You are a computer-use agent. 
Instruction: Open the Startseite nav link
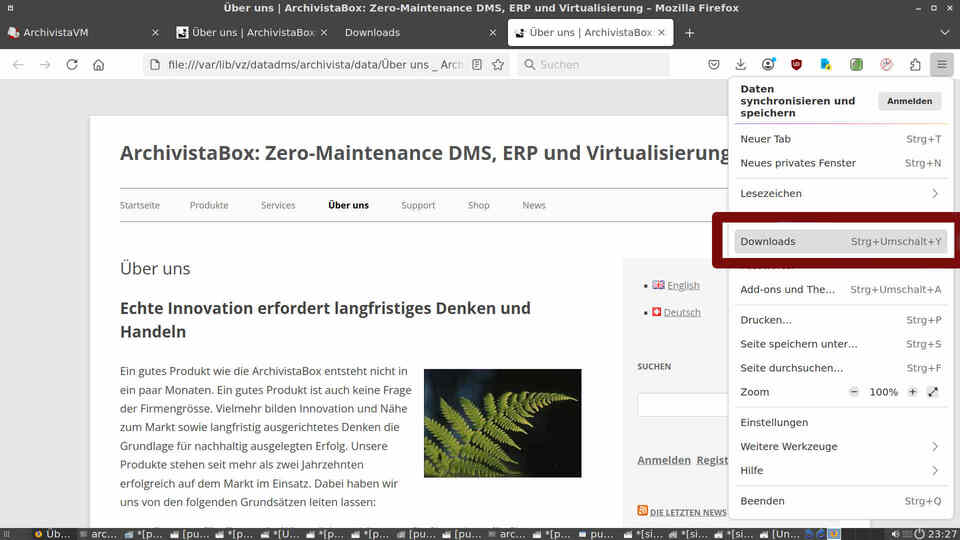pos(140,205)
